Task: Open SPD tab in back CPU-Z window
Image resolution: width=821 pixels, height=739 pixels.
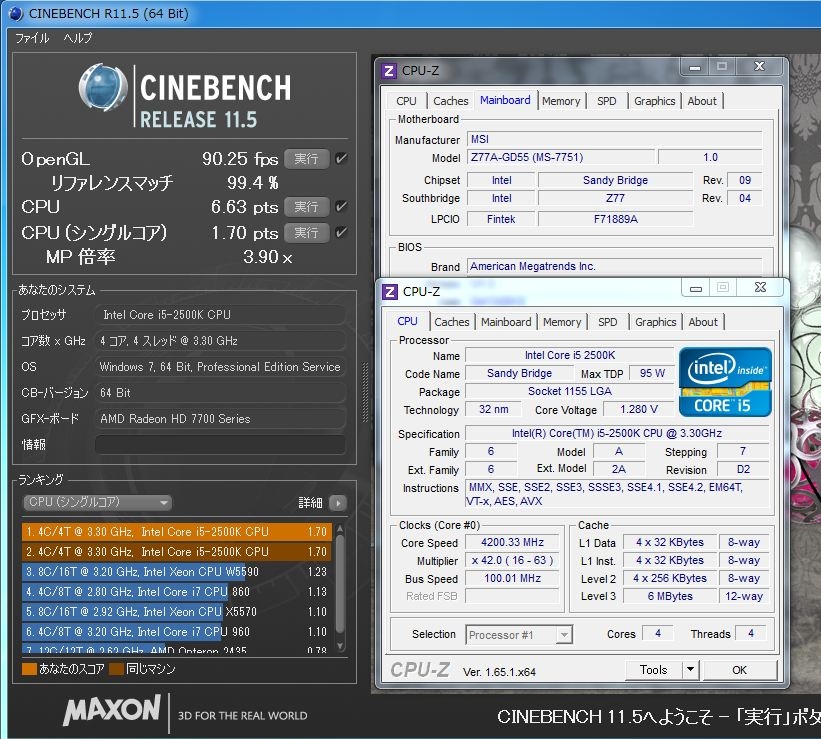Action: pyautogui.click(x=606, y=101)
